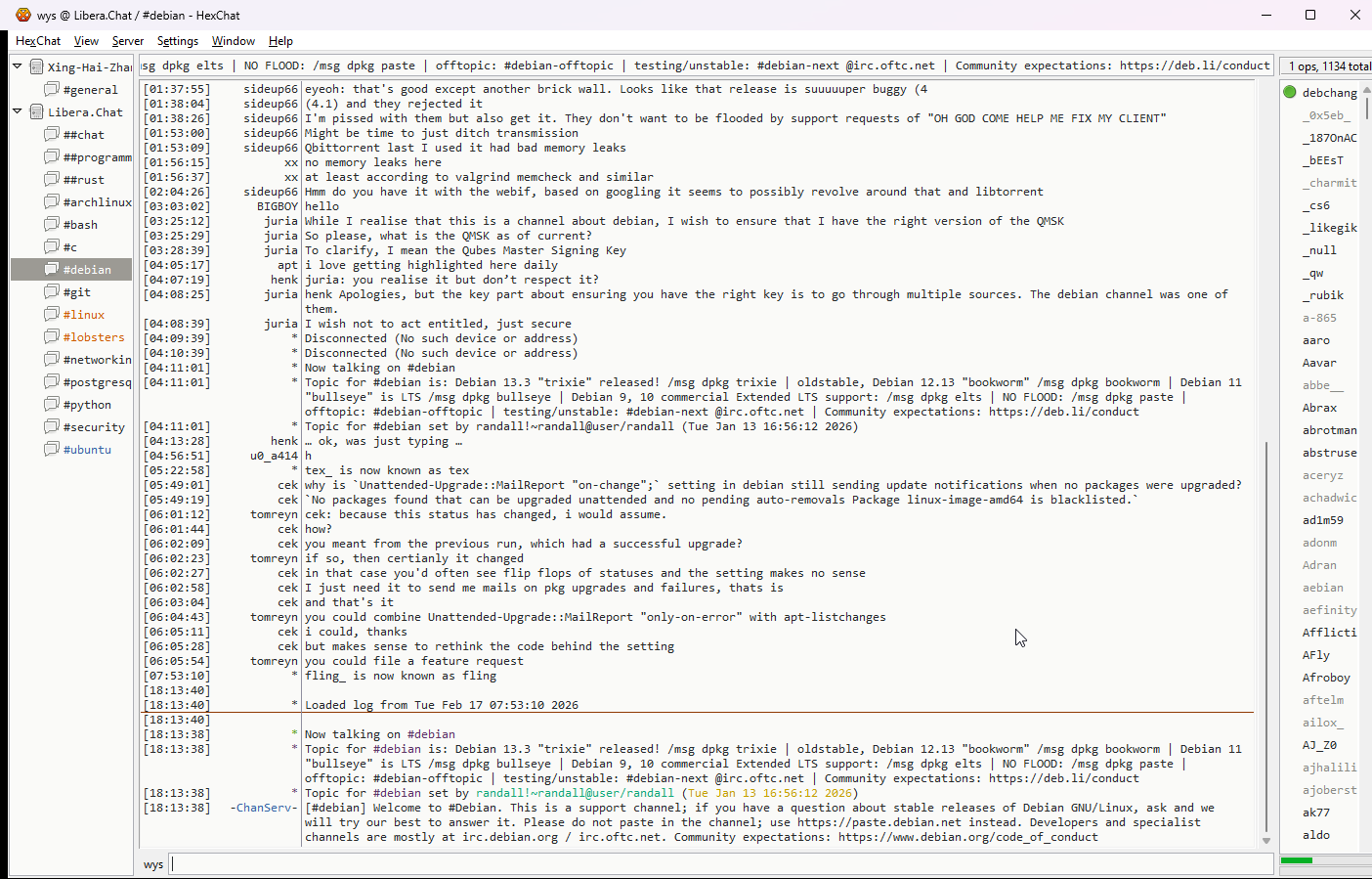Open the Window menu
Image resolution: width=1372 pixels, height=879 pixels.
pos(234,41)
